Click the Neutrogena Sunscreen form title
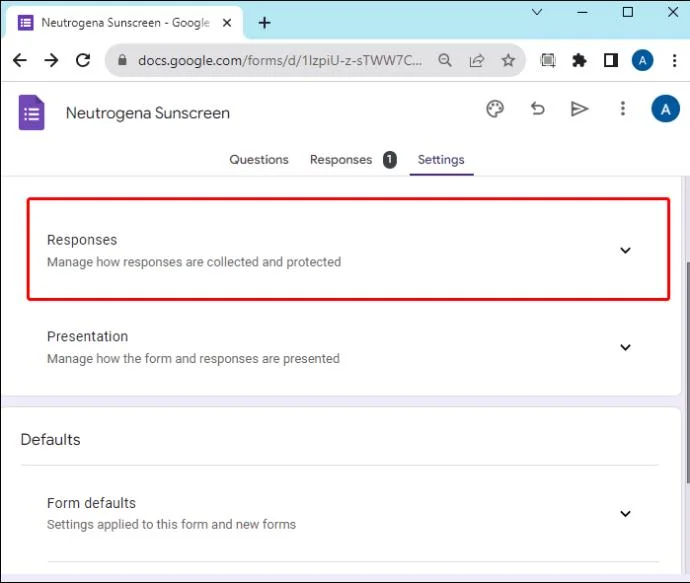This screenshot has height=583, width=690. click(148, 113)
